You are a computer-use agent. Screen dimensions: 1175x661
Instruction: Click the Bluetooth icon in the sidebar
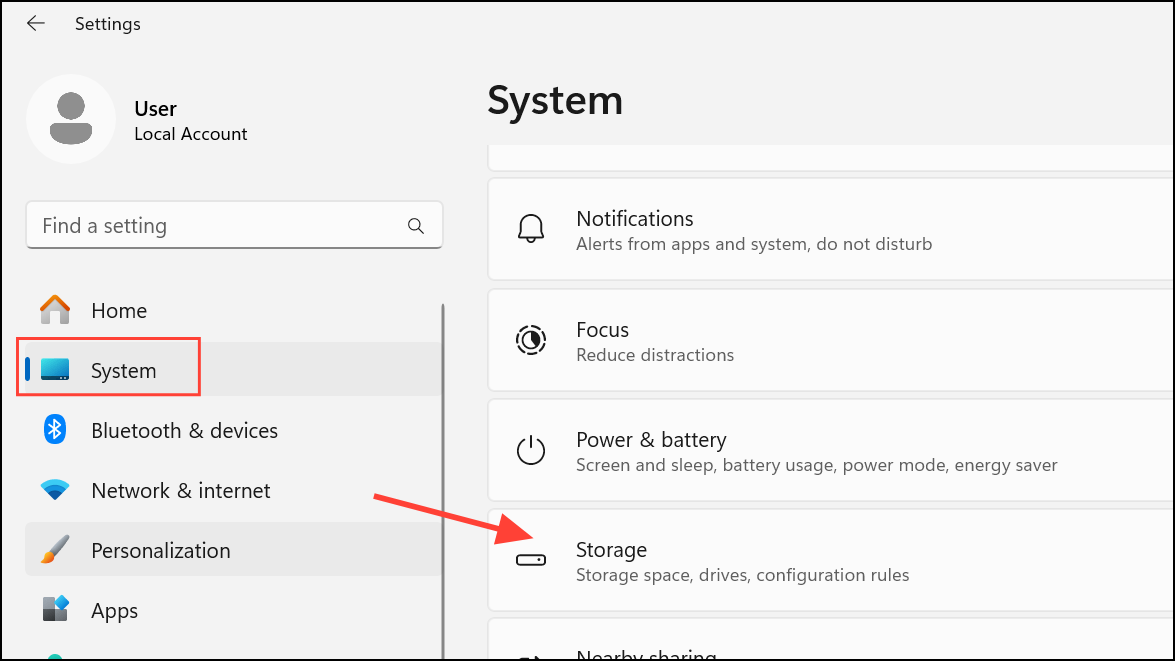point(54,429)
